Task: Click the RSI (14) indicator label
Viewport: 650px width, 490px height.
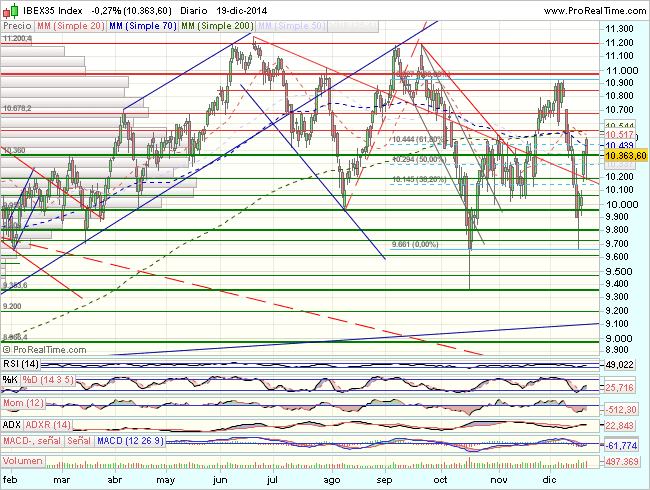Action: coord(21,364)
